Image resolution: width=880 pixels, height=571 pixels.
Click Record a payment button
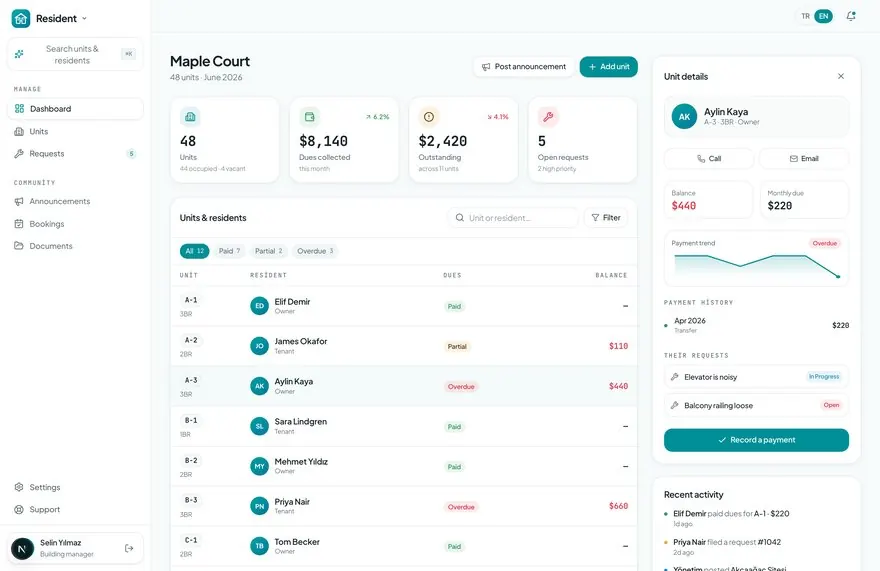pyautogui.click(x=756, y=440)
